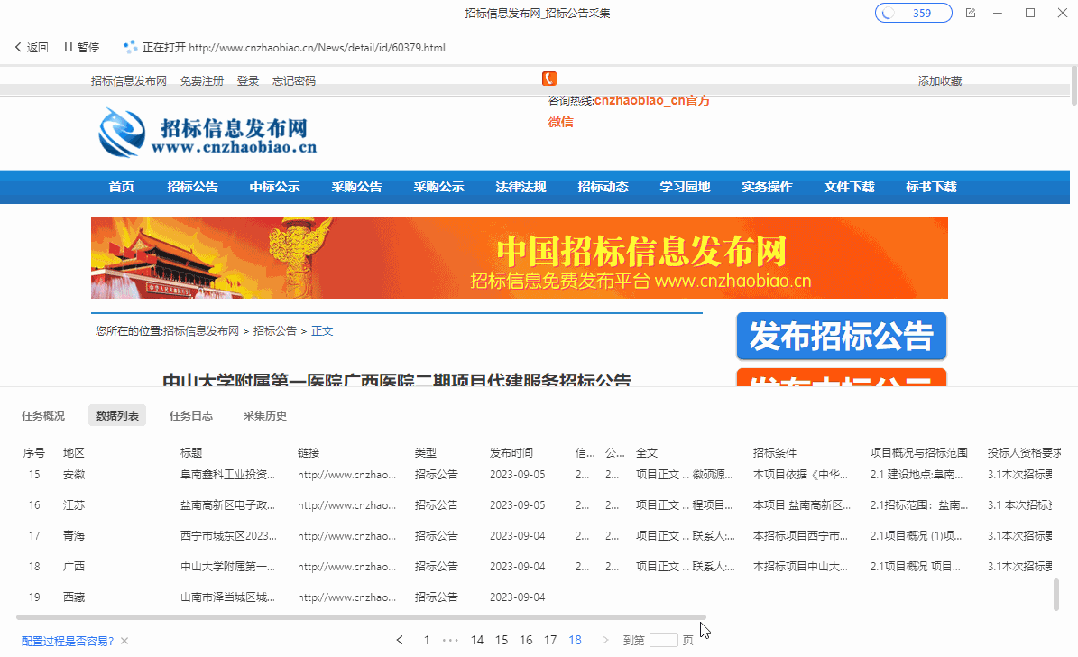Click the 359 credit counter indicator
The height and width of the screenshot is (657, 1078).
[x=912, y=13]
